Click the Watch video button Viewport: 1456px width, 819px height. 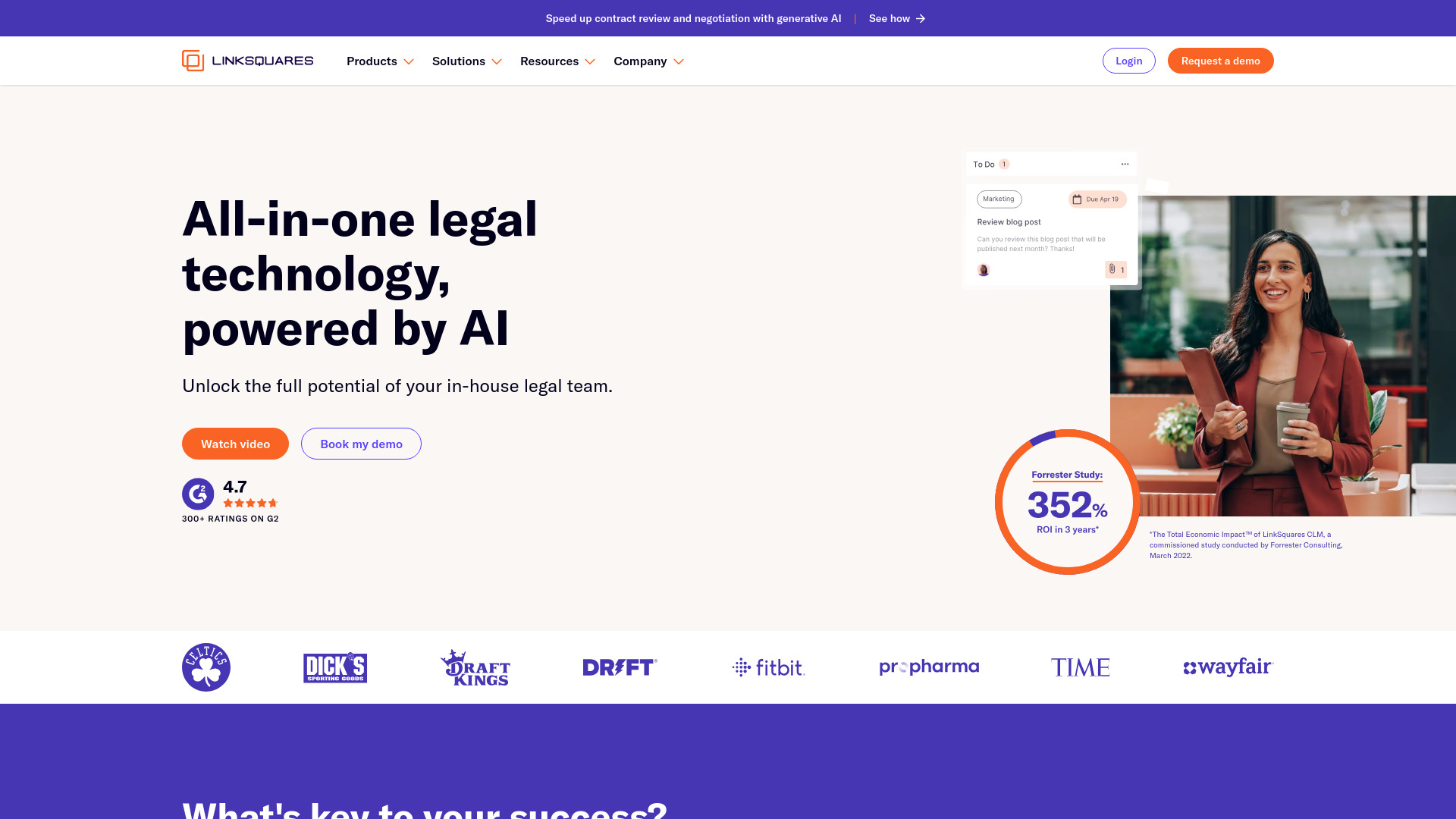tap(235, 444)
